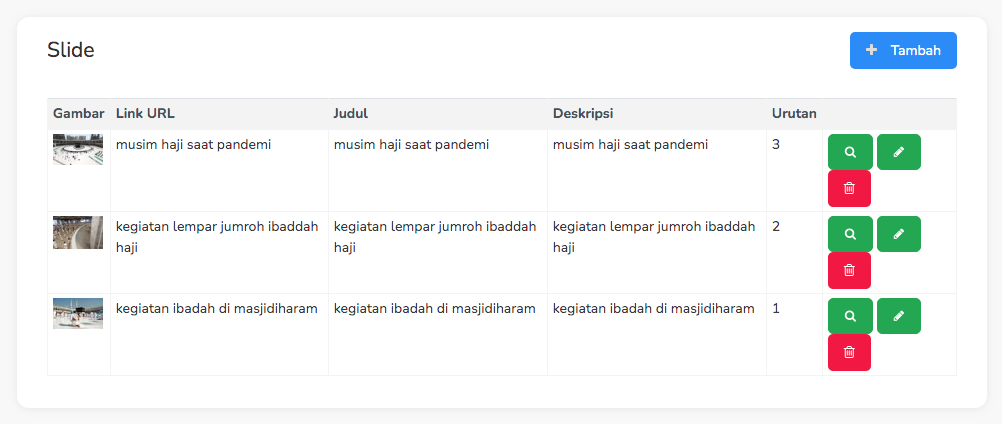Open thumbnail of kegiatan lempar jumroh row
Viewport: 1002px width, 424px height.
pos(78,232)
